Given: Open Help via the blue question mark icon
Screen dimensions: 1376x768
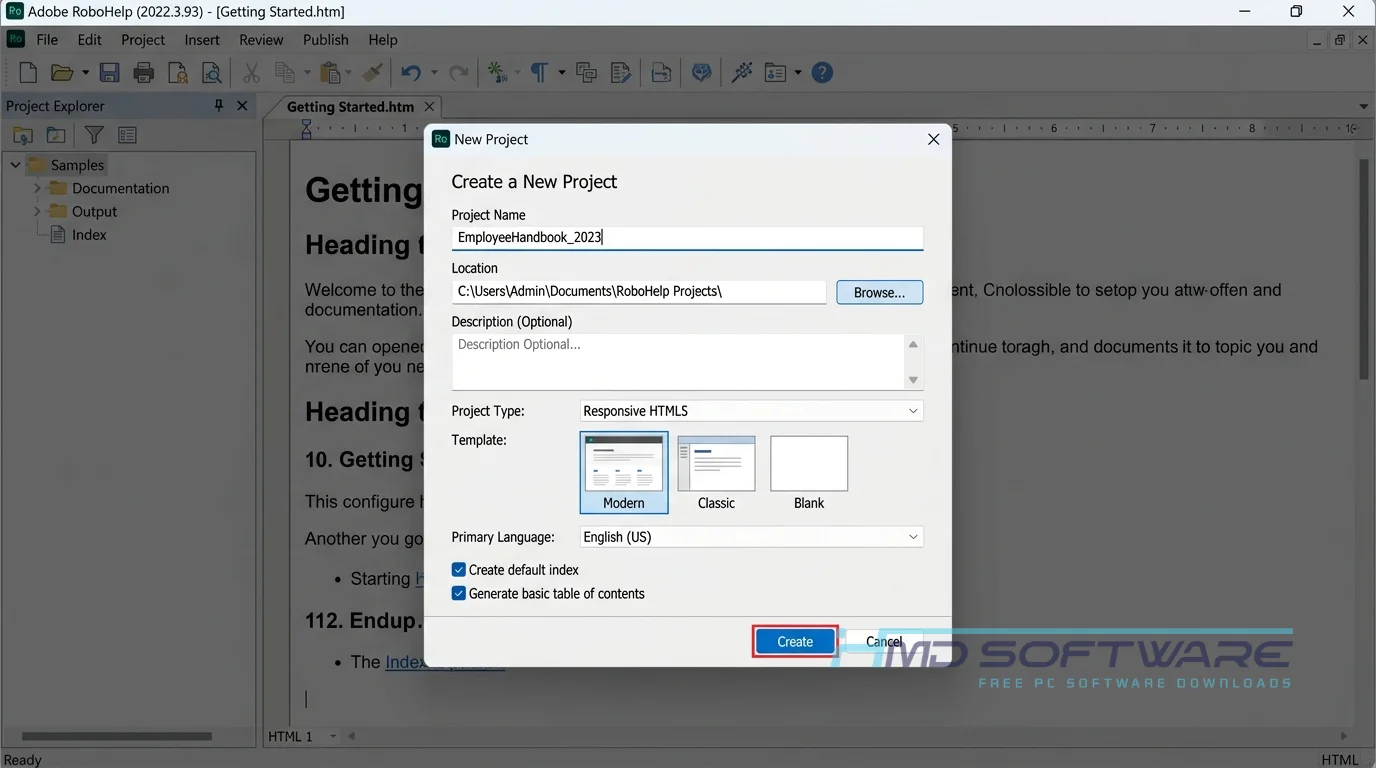Looking at the screenshot, I should (x=822, y=73).
